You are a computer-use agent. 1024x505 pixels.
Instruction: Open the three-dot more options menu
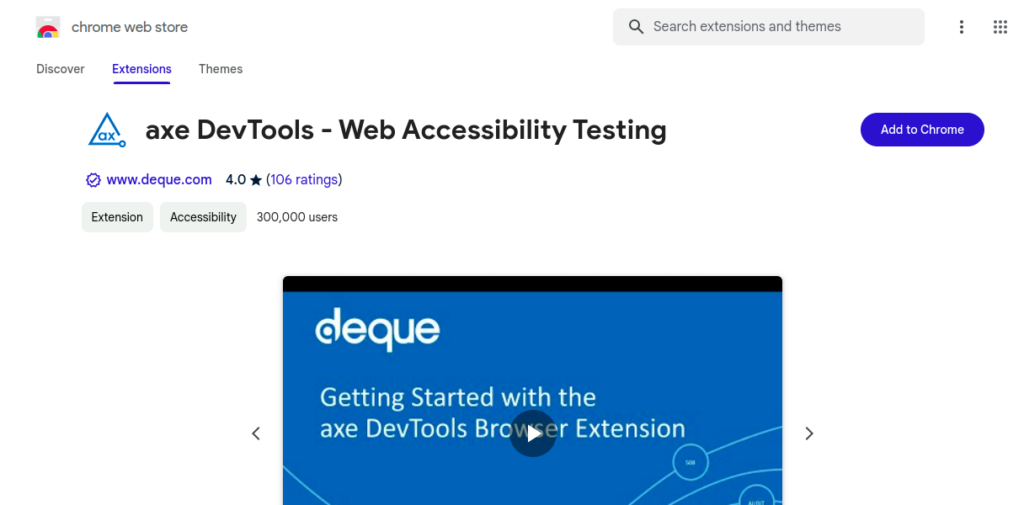[x=961, y=27]
